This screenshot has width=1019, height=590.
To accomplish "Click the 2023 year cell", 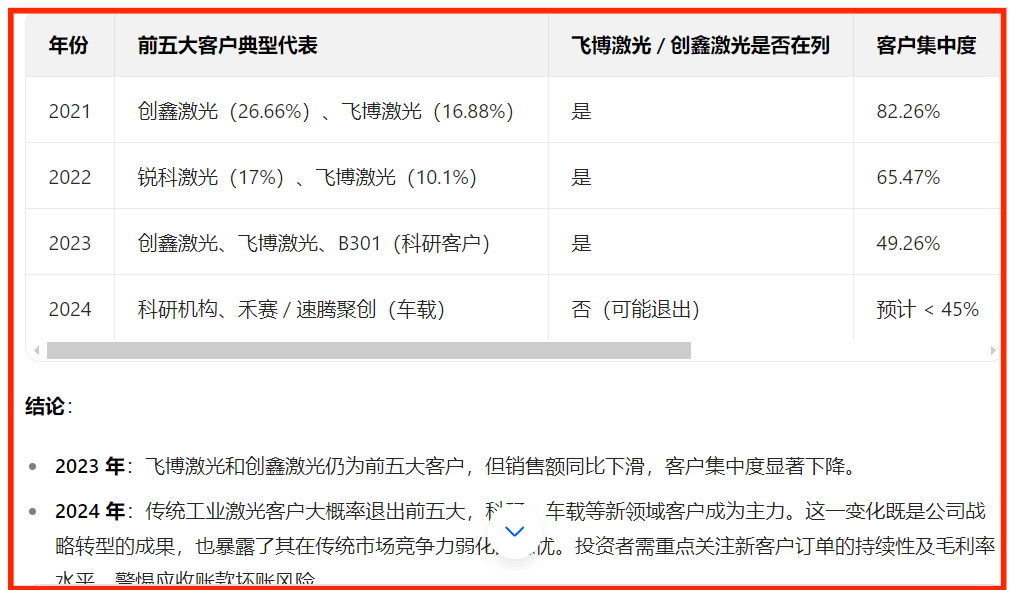I will click(70, 243).
